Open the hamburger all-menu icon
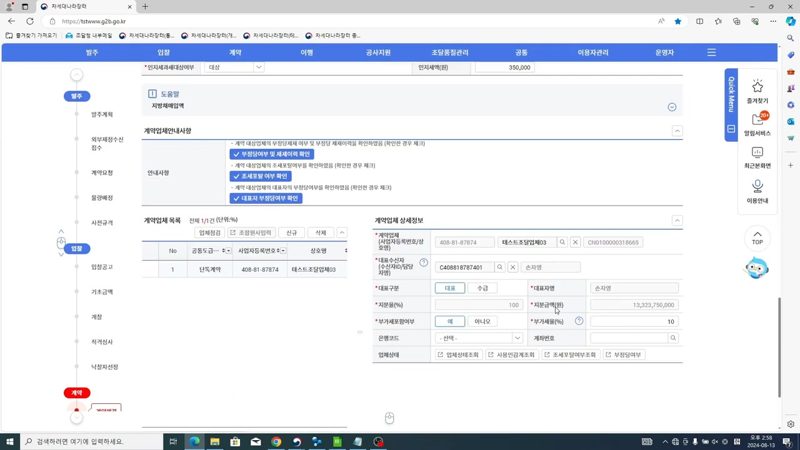Viewport: 800px width, 450px height. pyautogui.click(x=711, y=53)
